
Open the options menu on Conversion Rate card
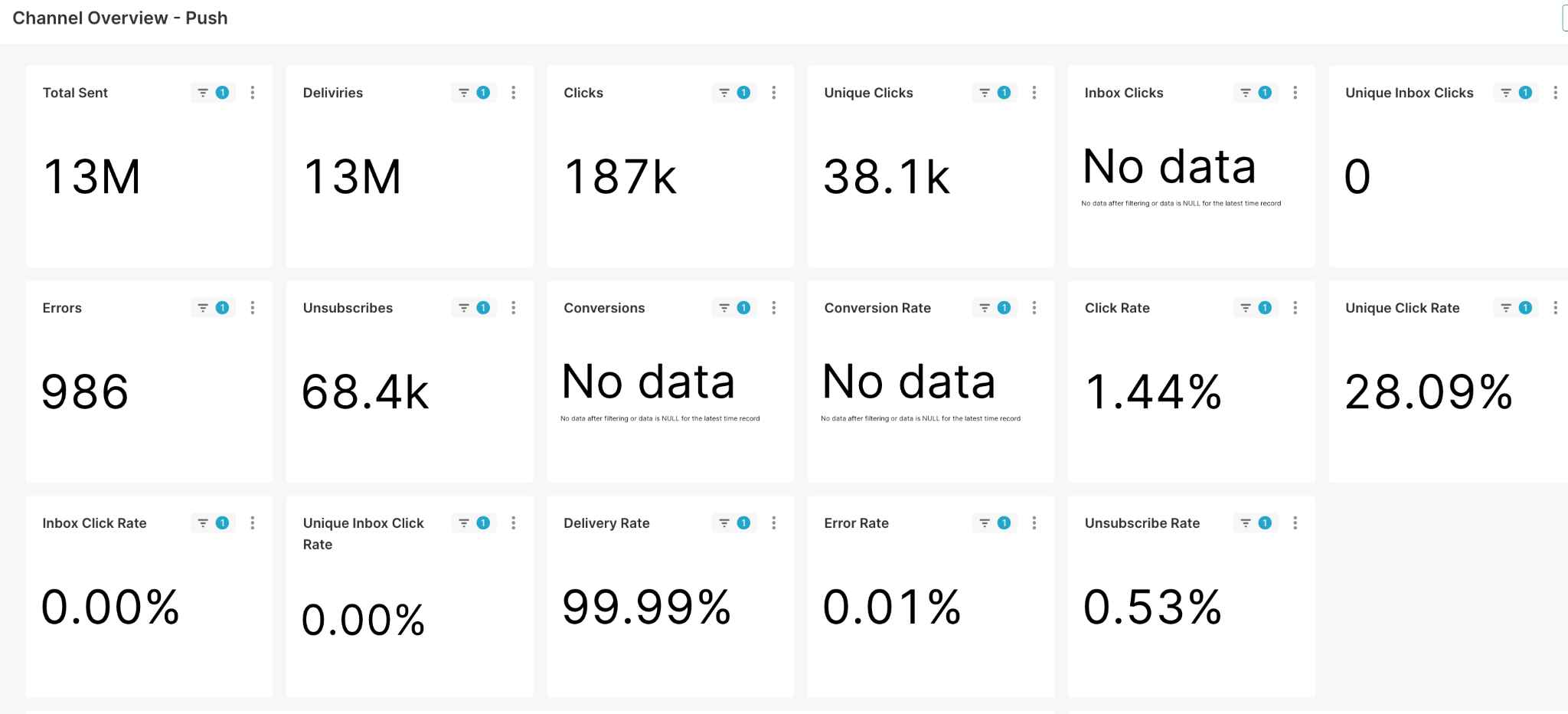pyautogui.click(x=1034, y=308)
